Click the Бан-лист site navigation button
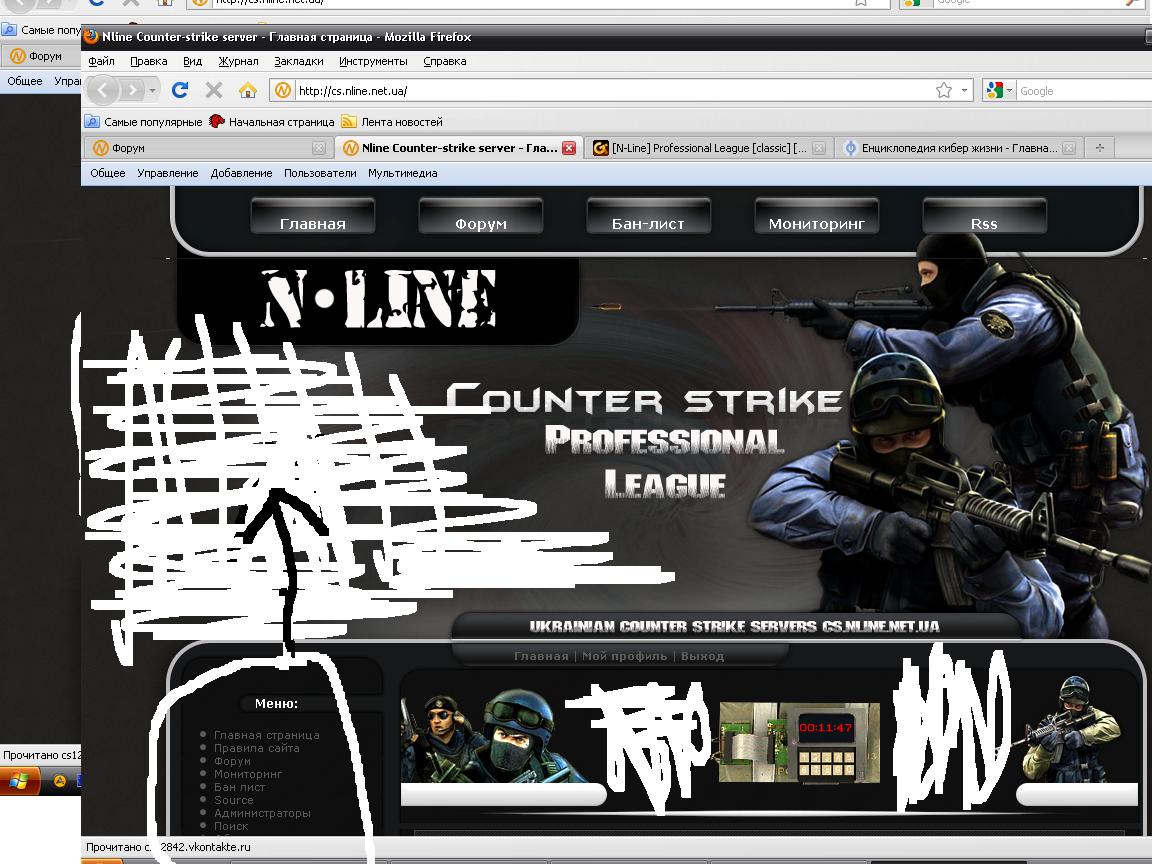Screen dimensions: 1152x864 click(x=648, y=217)
